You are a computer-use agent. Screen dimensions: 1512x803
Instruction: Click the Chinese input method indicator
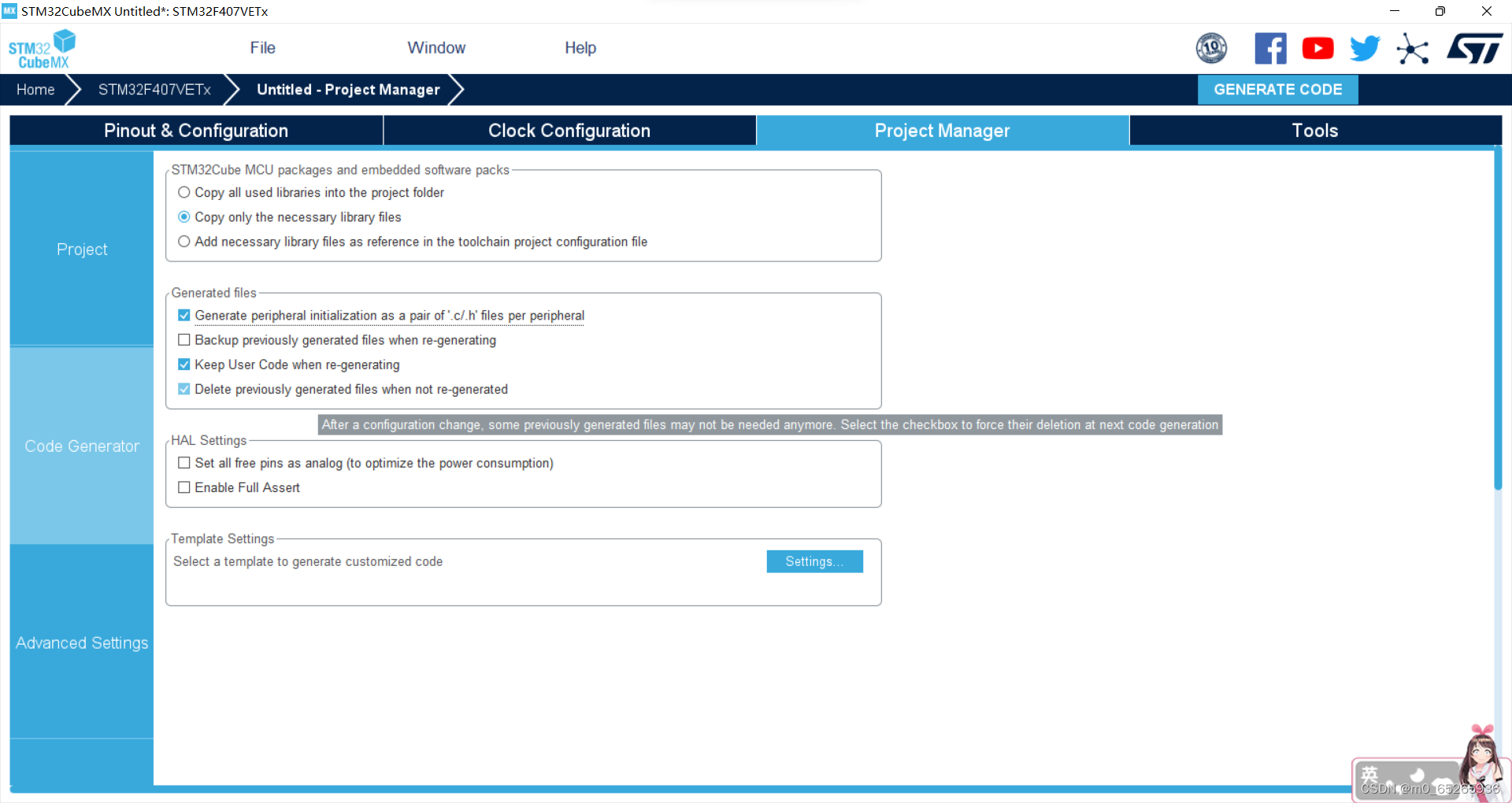[x=1370, y=774]
